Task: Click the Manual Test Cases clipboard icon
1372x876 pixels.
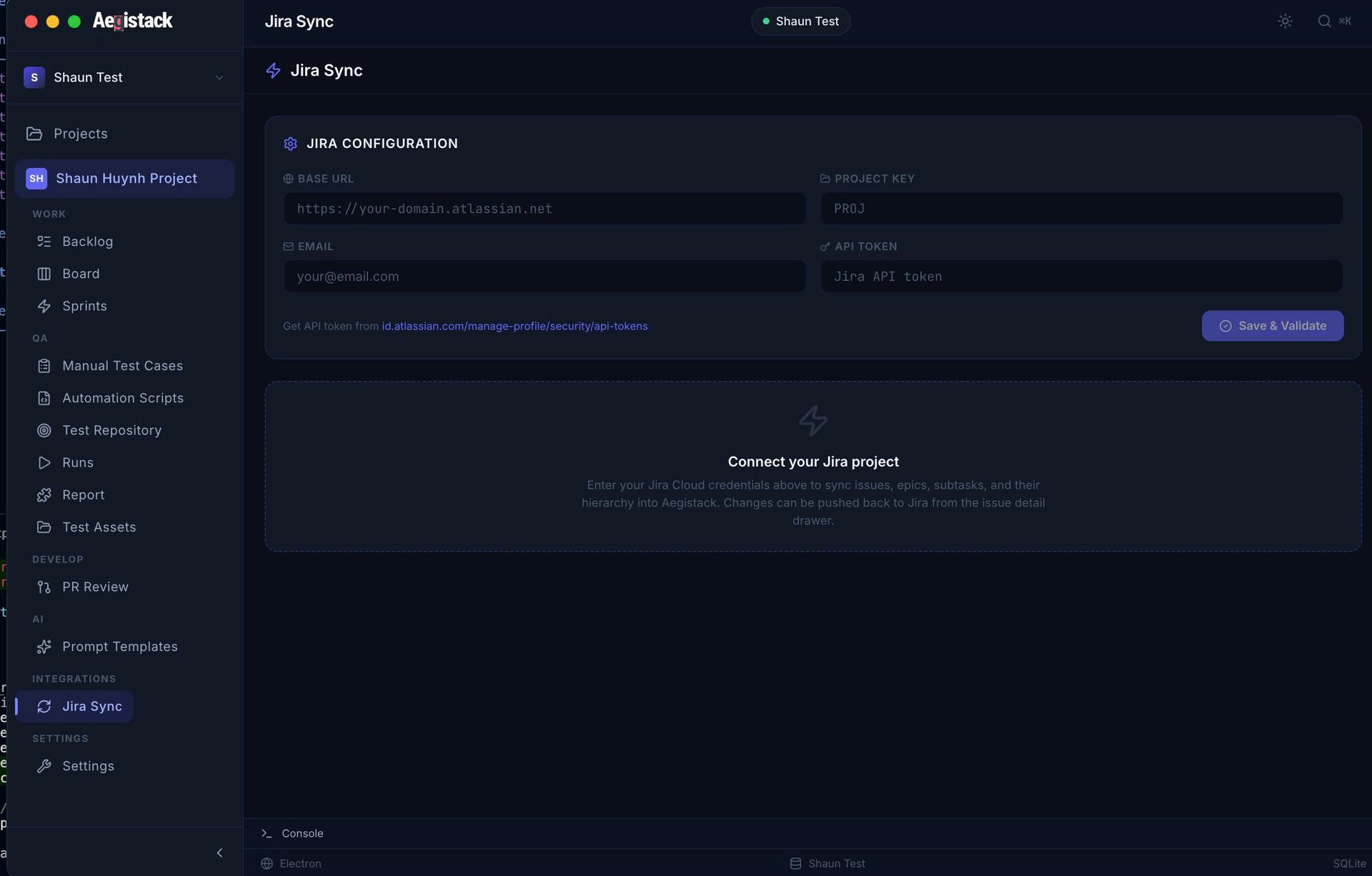Action: click(x=44, y=366)
